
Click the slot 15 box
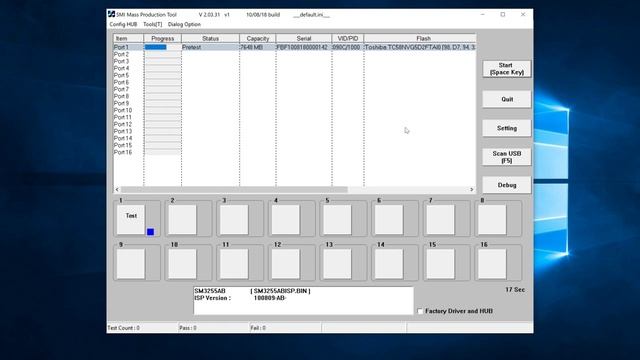pos(440,264)
